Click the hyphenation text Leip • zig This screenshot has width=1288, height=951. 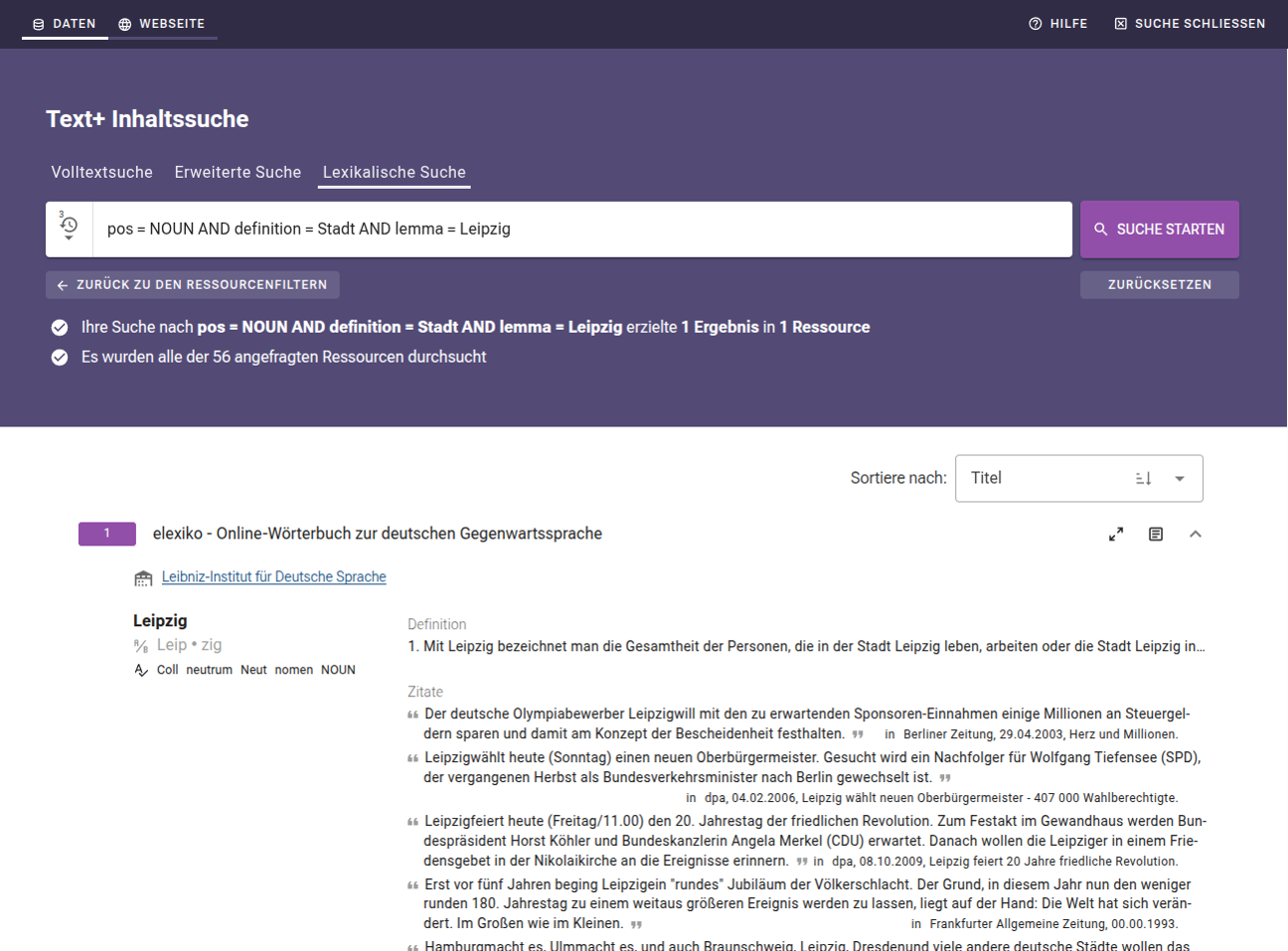(190, 645)
